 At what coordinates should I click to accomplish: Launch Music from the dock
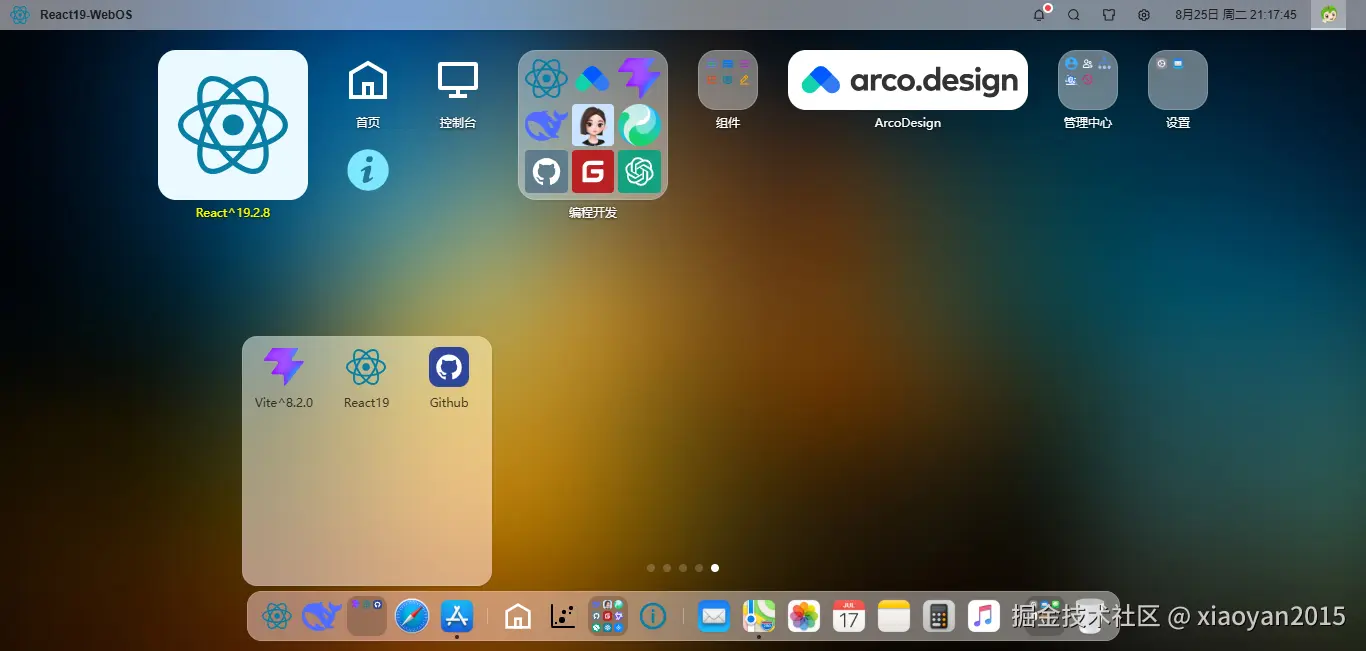coord(984,616)
